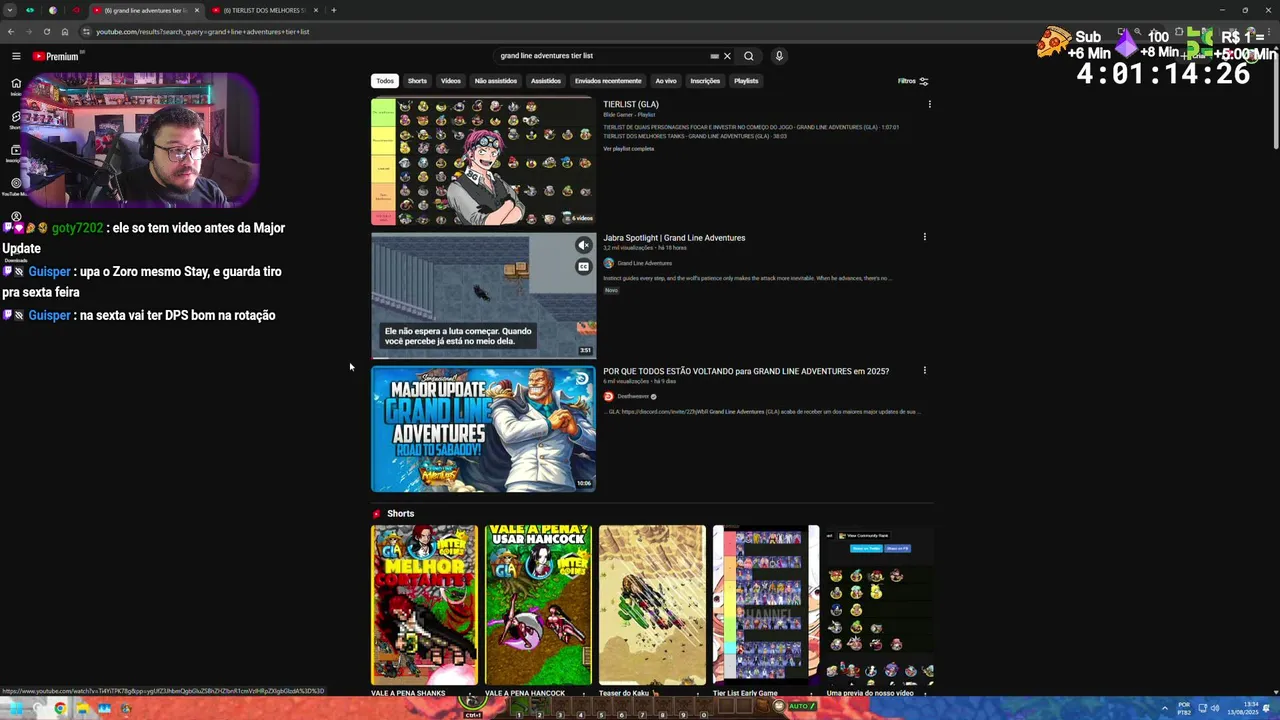Mute the Jabra Spotlight preview video
Viewport: 1280px width, 720px height.
583,245
